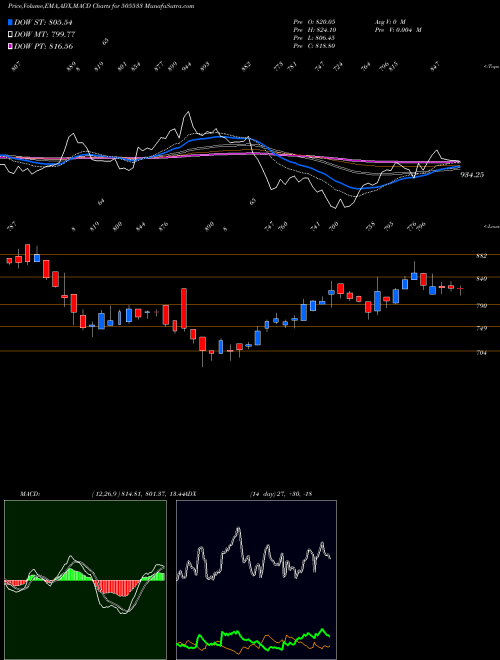Click the 876 low value label
Viewport: 500px width, 660px height.
pos(163,226)
